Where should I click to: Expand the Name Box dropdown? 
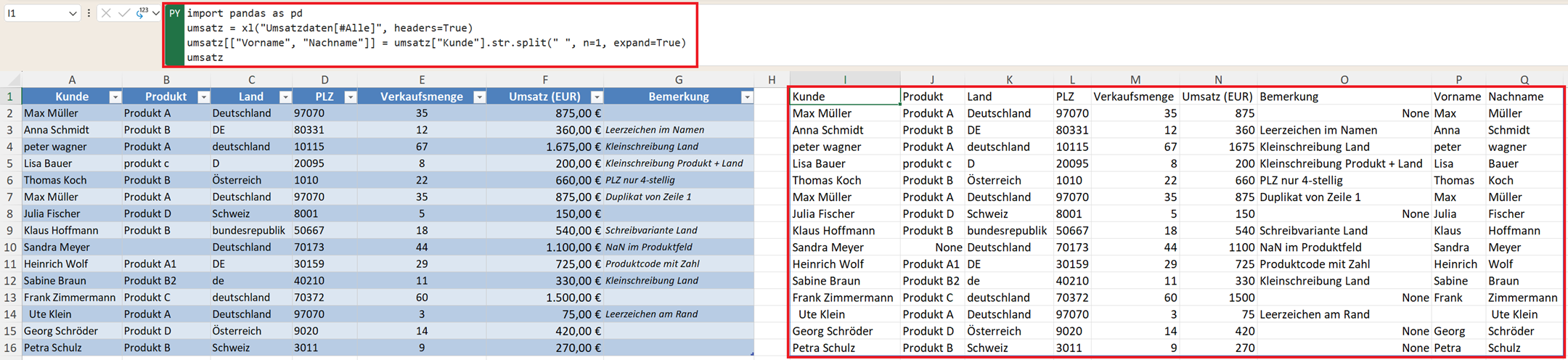pos(73,13)
